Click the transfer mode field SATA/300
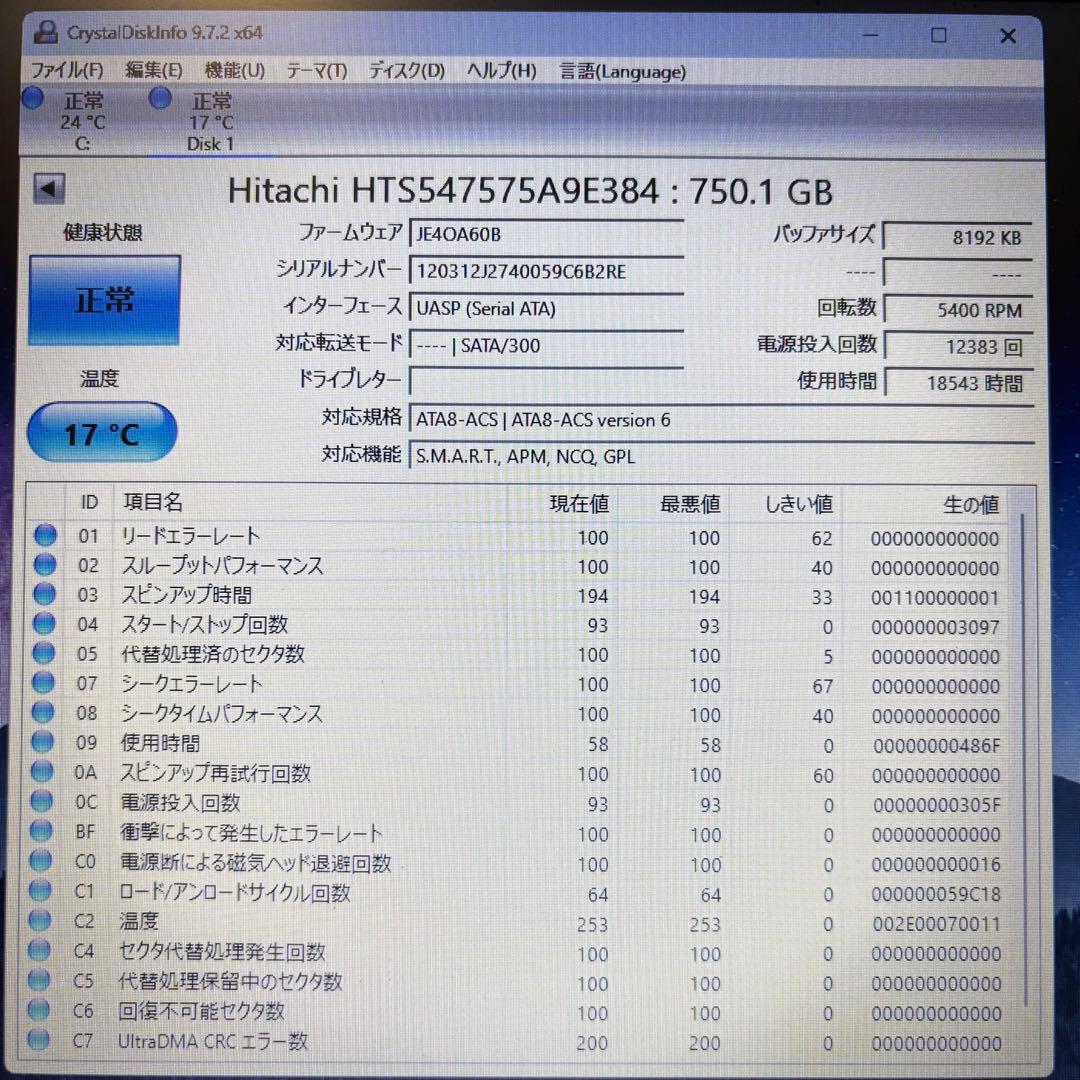The width and height of the screenshot is (1080, 1080). [546, 345]
